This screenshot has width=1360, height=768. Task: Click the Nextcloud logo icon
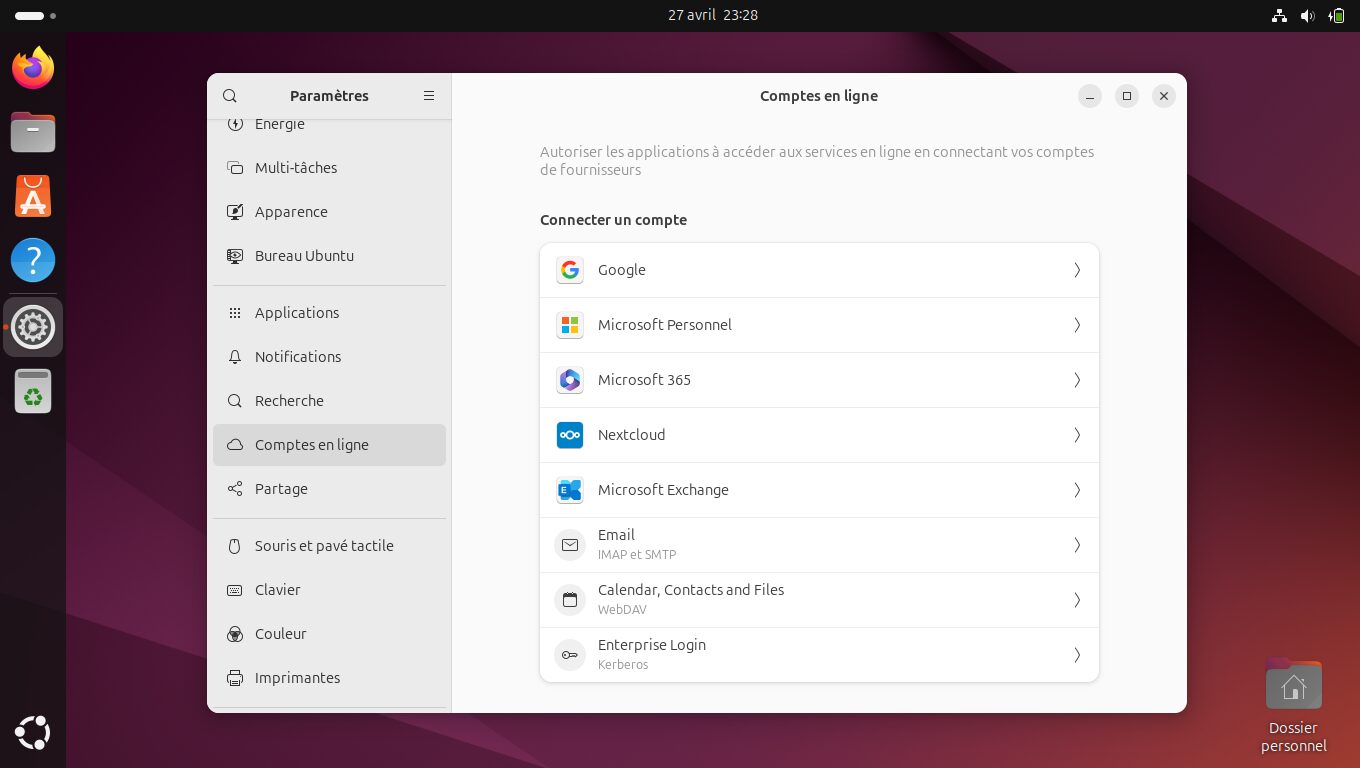pyautogui.click(x=570, y=435)
